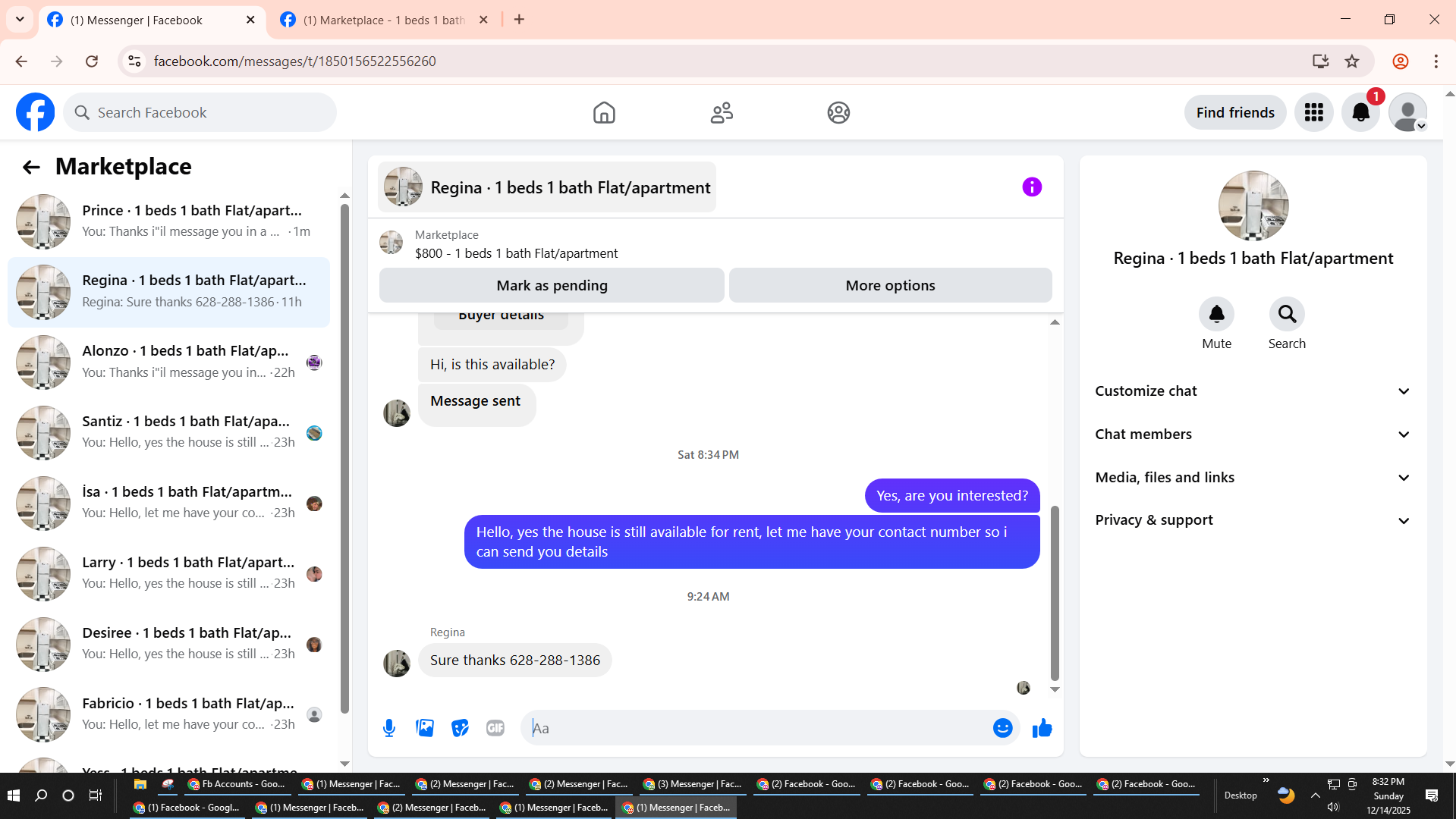The height and width of the screenshot is (819, 1456).
Task: Expand Media, files and links section
Action: click(x=1253, y=478)
